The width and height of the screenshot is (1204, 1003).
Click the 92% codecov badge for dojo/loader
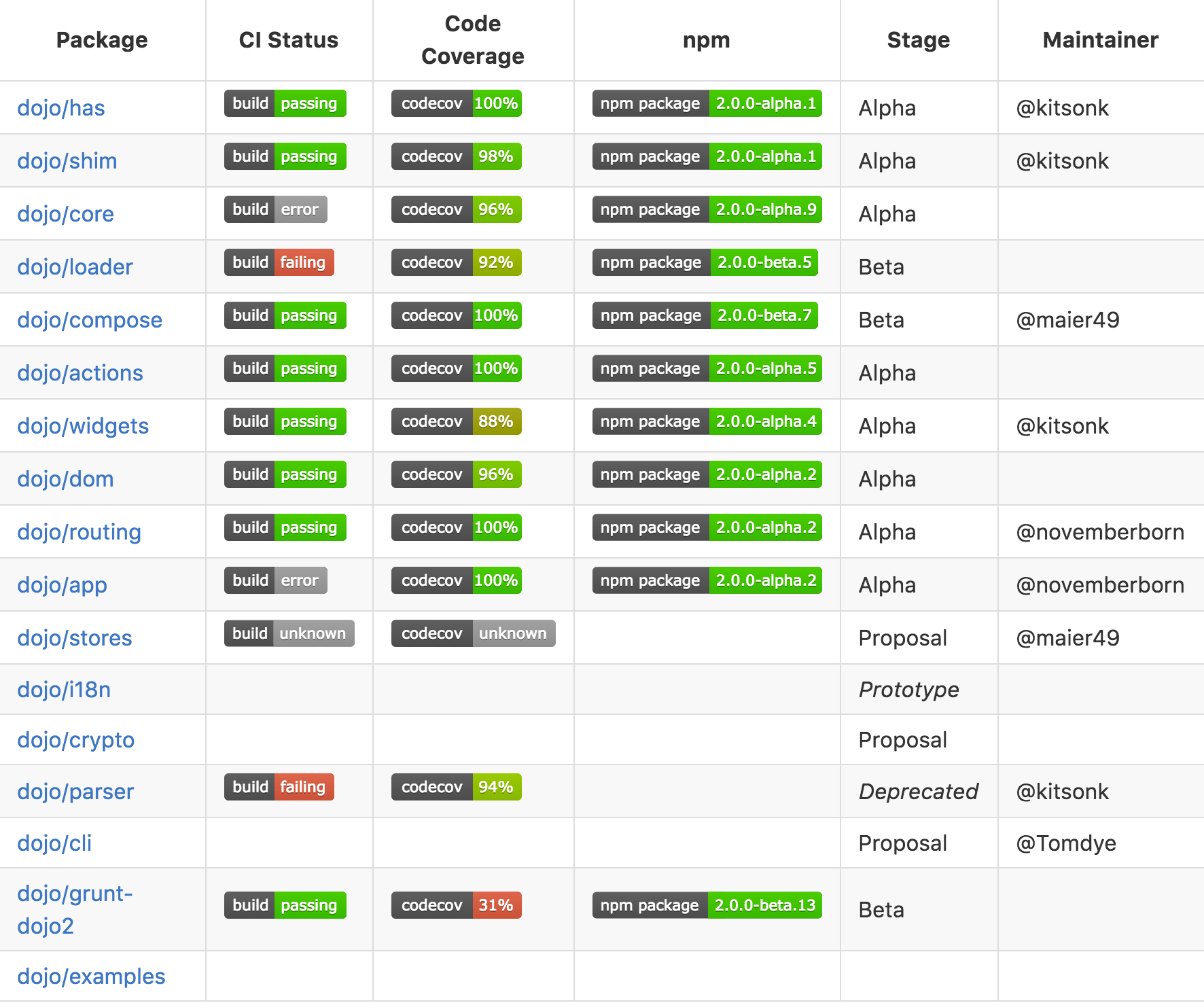pos(456,262)
